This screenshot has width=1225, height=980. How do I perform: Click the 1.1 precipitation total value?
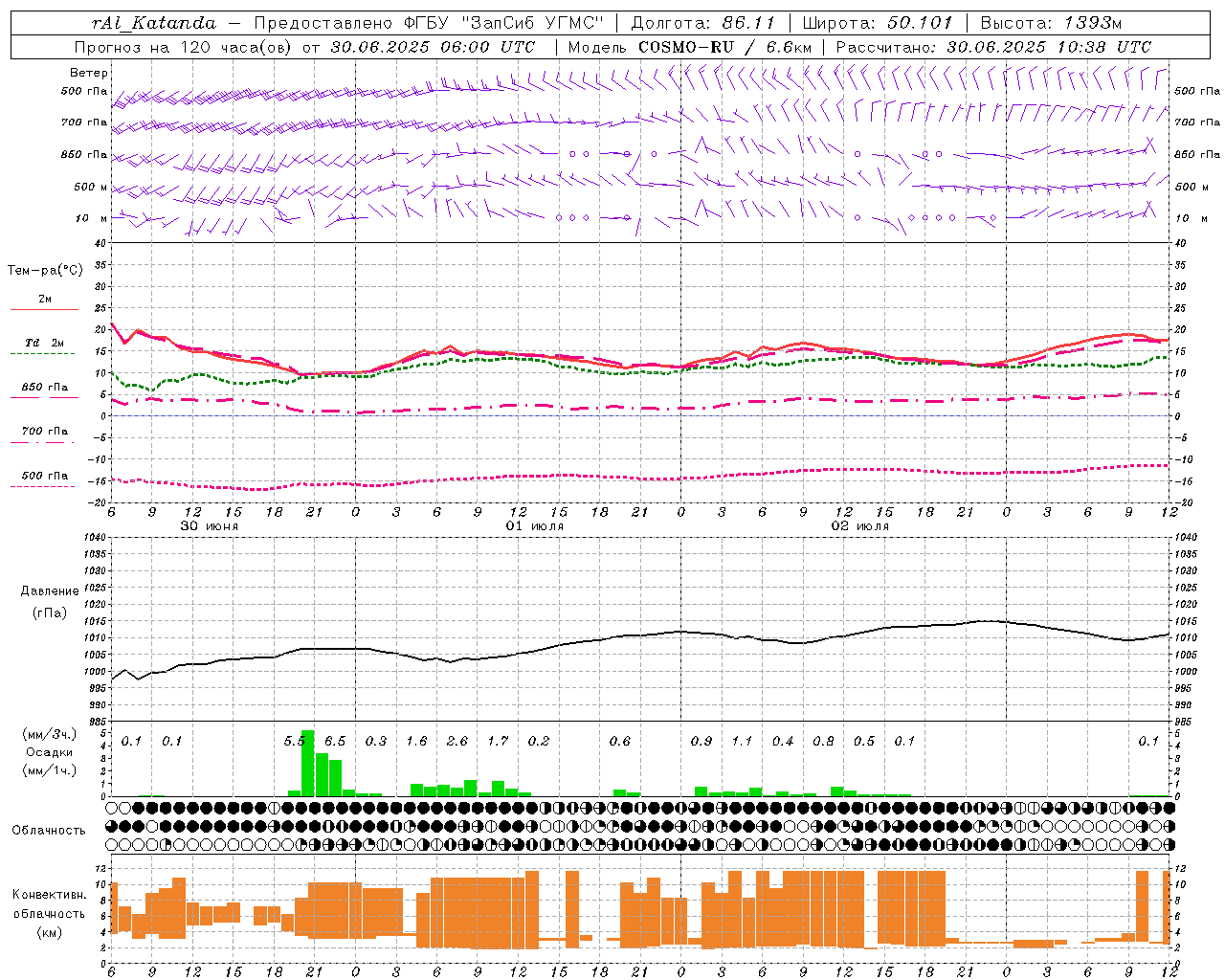[x=742, y=741]
